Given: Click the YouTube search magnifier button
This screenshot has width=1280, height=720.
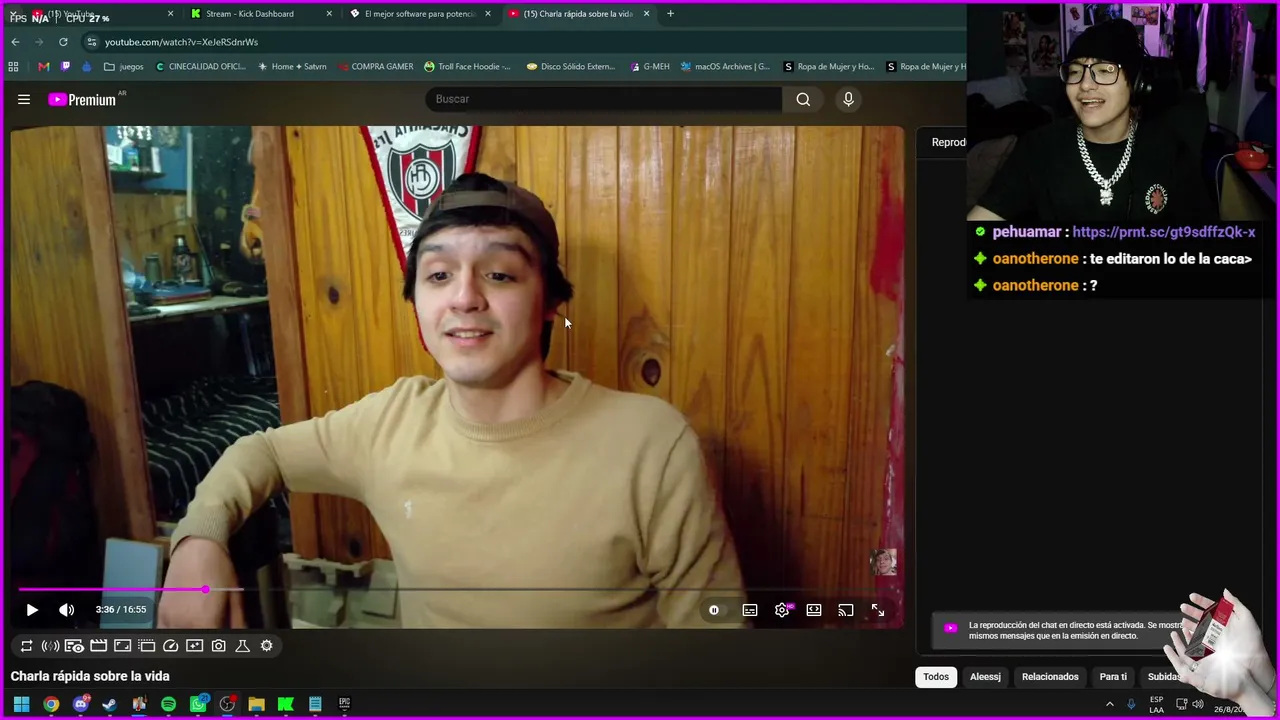Looking at the screenshot, I should (x=803, y=99).
